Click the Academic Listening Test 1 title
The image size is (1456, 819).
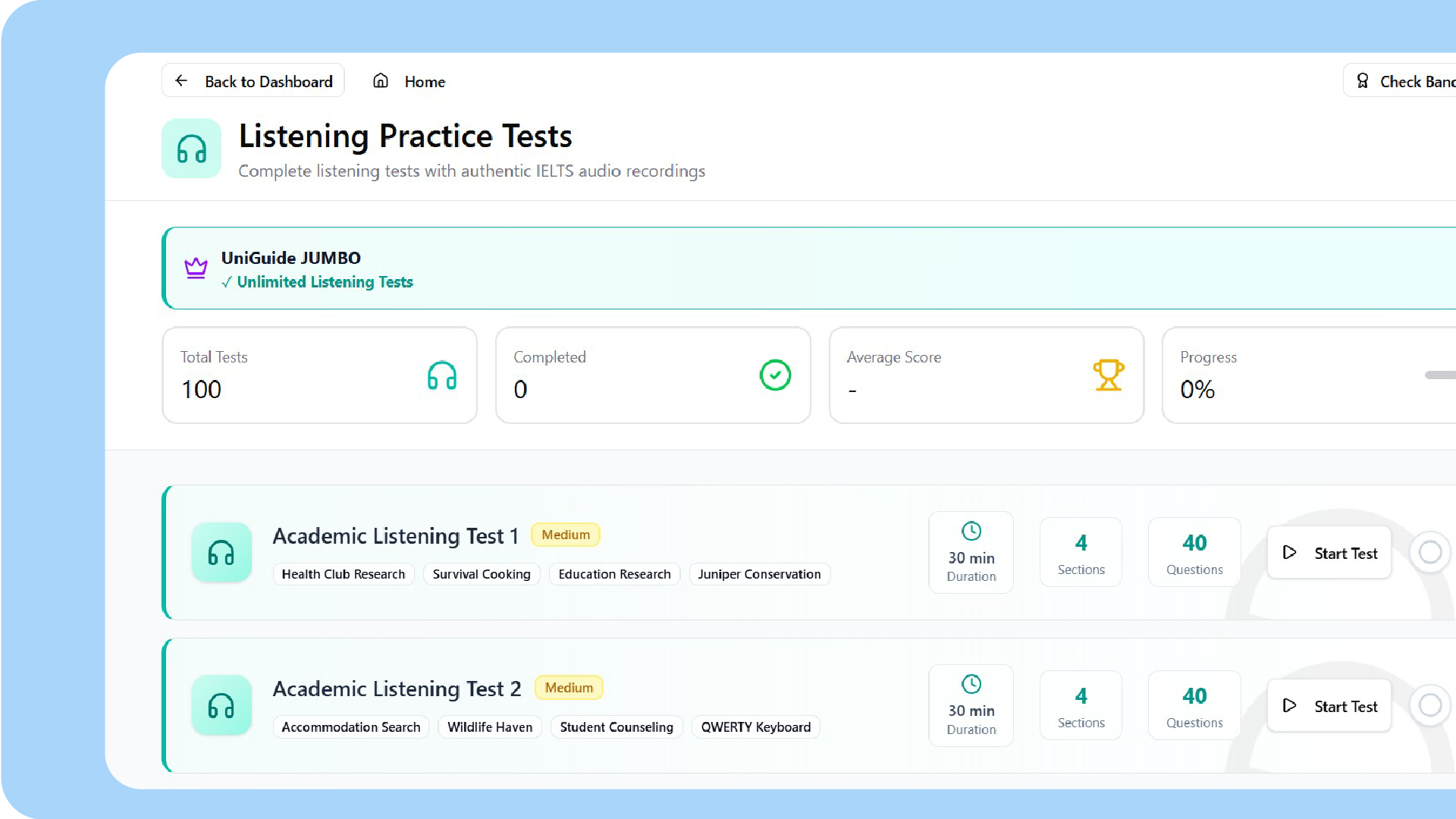click(x=396, y=536)
